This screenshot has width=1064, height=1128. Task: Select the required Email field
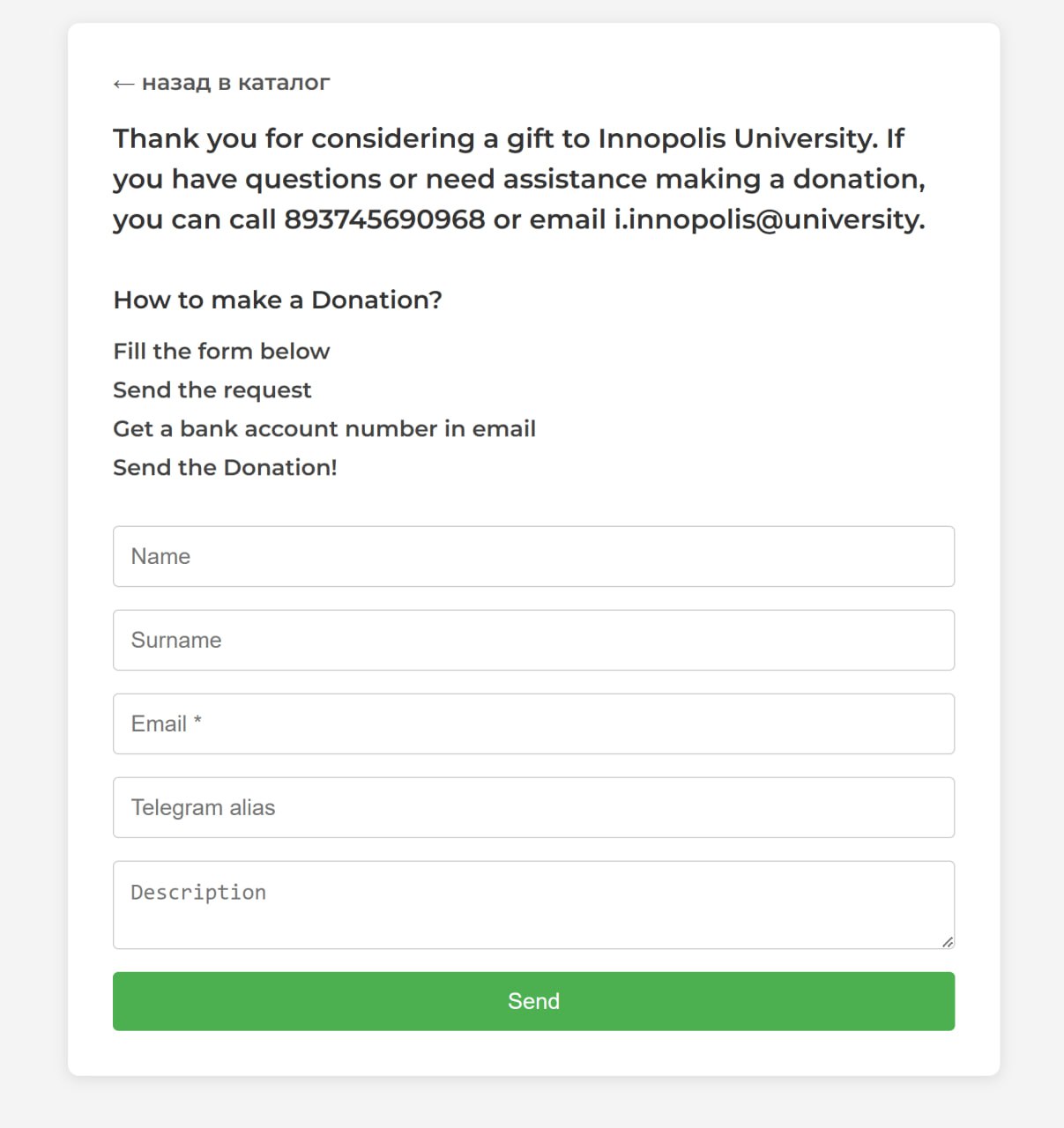click(x=533, y=724)
